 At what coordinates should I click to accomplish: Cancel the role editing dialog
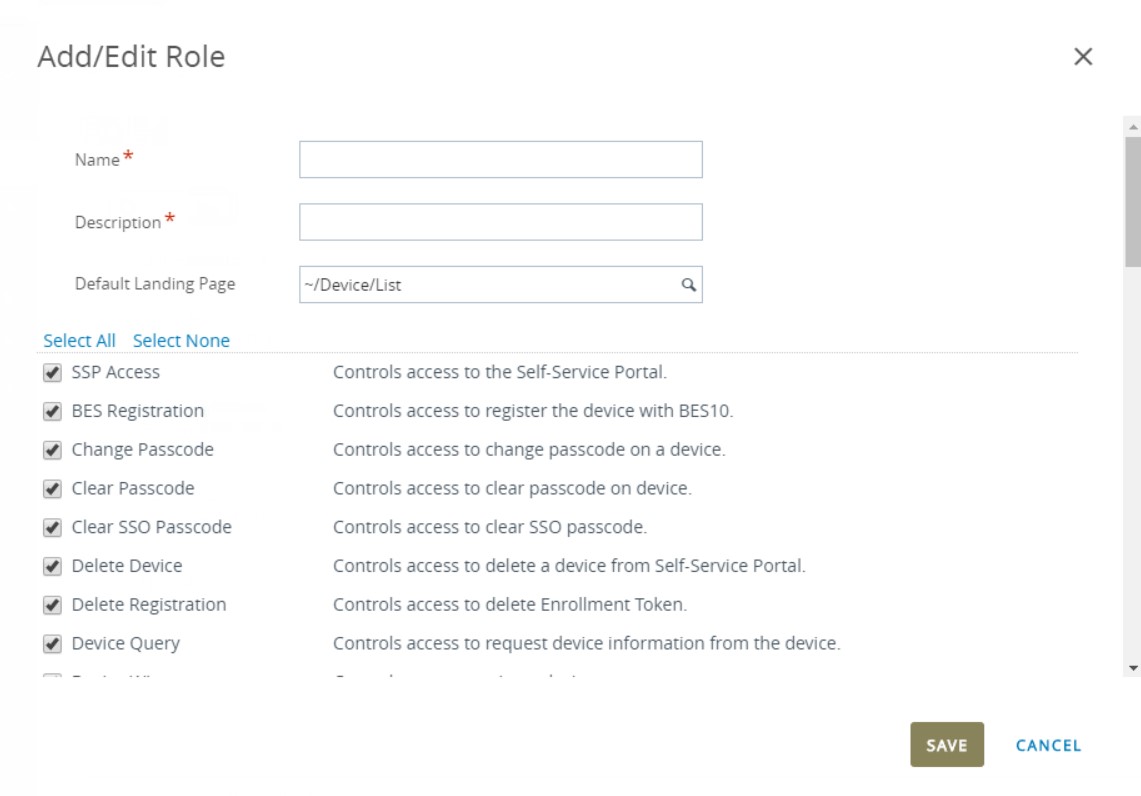pos(1047,745)
